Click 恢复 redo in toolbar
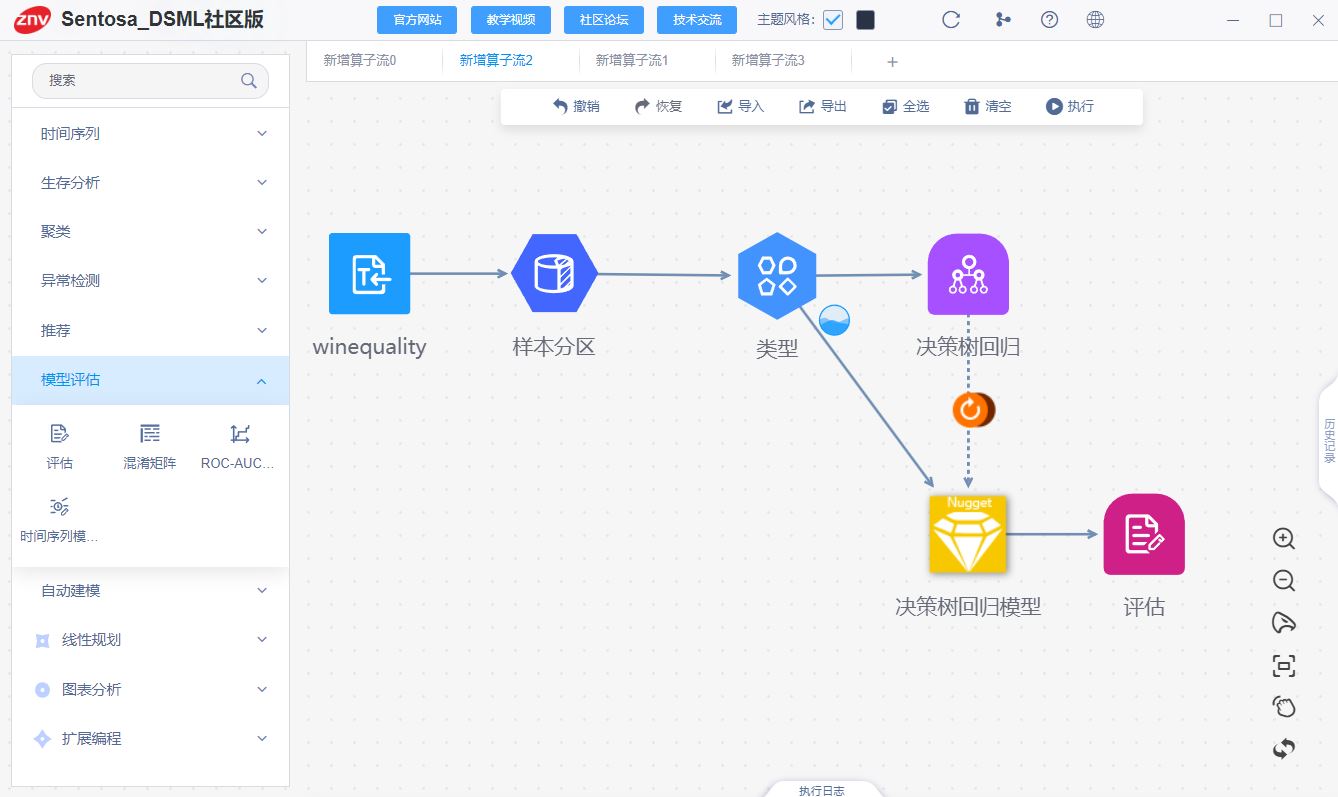This screenshot has height=797, width=1338. tap(658, 106)
